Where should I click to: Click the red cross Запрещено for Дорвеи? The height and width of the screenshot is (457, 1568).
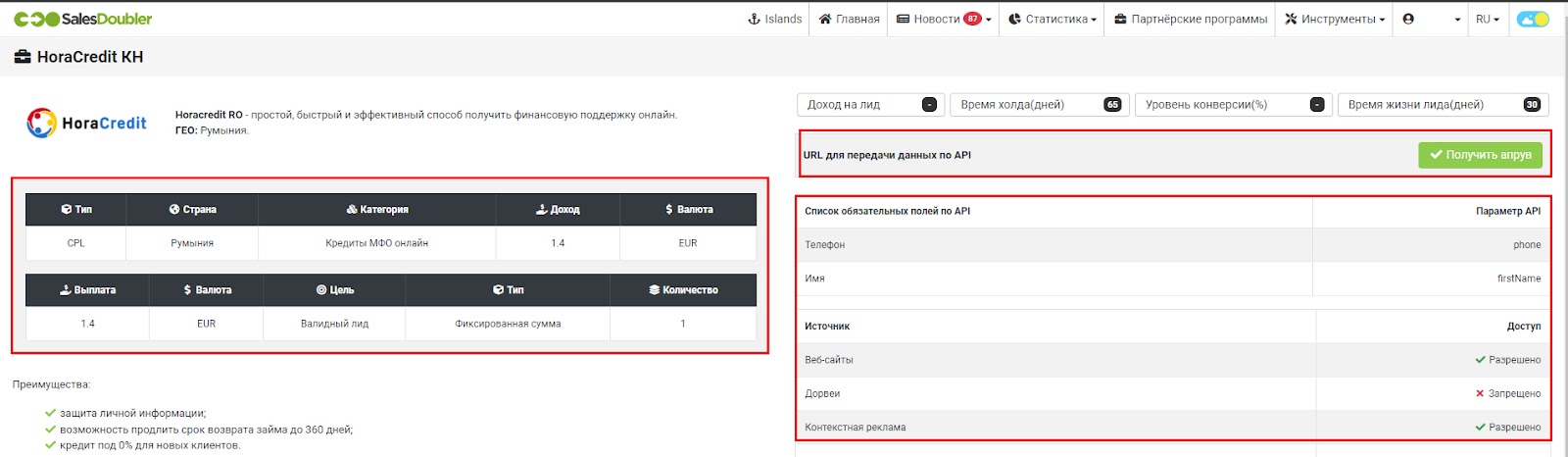[1480, 393]
